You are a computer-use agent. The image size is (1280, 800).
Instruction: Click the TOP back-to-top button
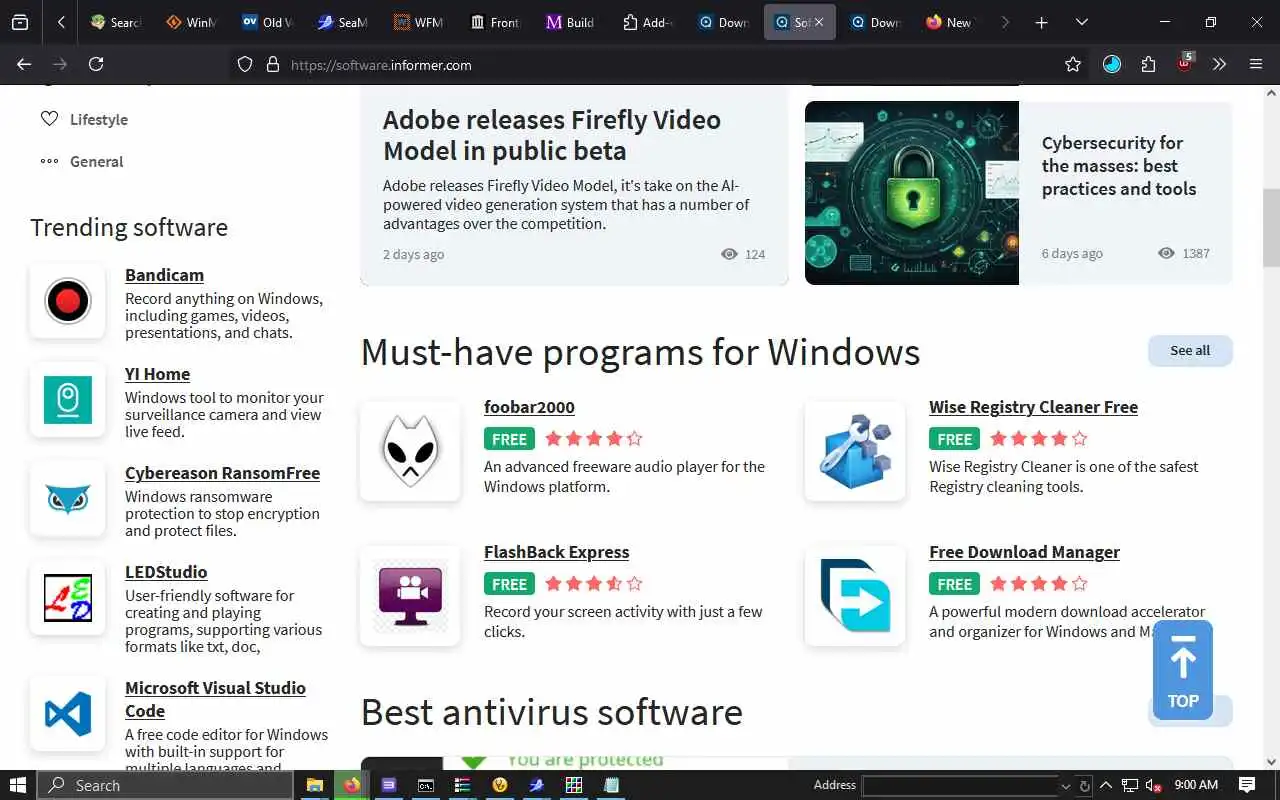(x=1183, y=670)
